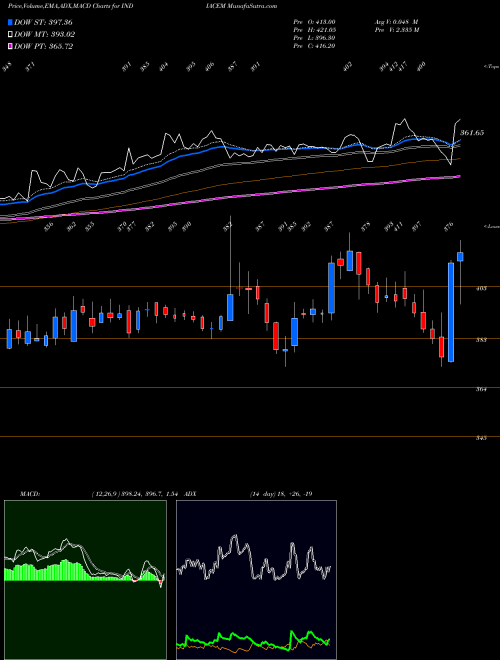Select the 'Avg V: 0.948 M' volume text
Image resolution: width=500 pixels, height=660 pixels.
pyautogui.click(x=396, y=22)
